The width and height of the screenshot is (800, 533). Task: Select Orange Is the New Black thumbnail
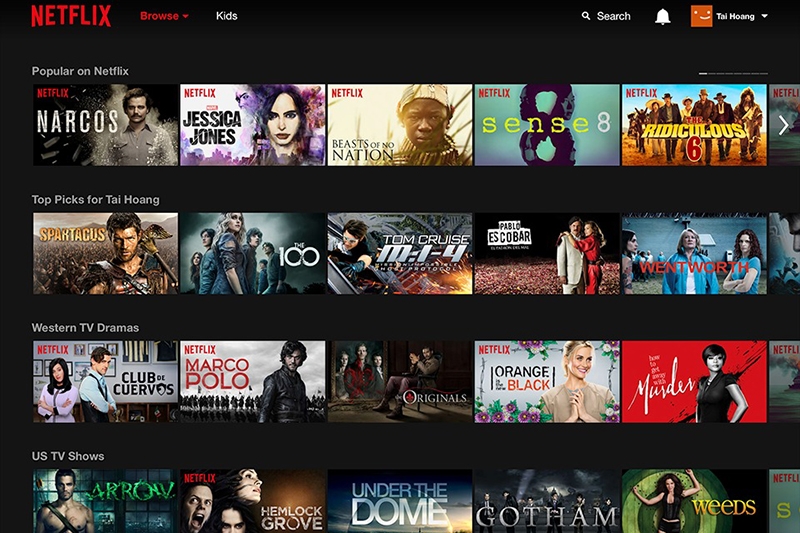coord(547,382)
